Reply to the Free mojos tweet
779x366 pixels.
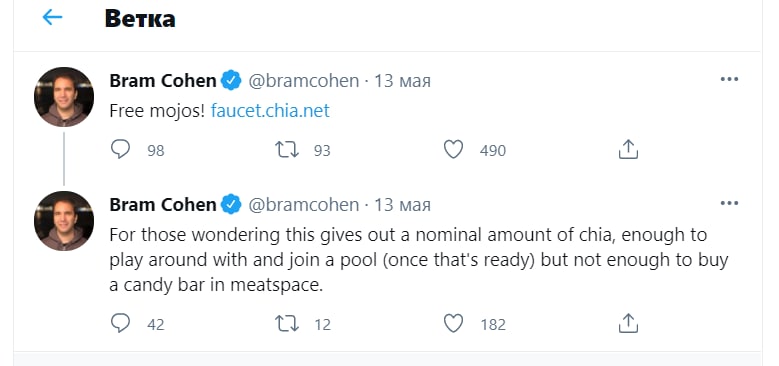120,149
